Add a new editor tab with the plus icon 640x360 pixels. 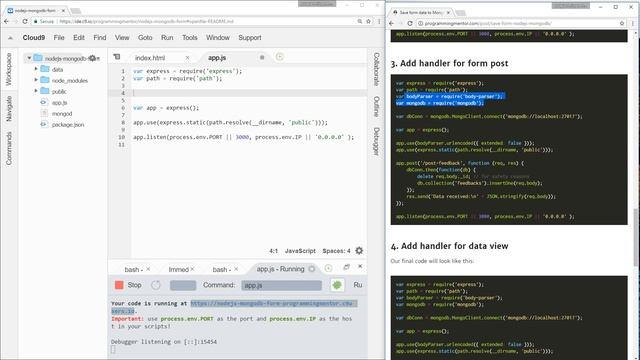(280, 57)
